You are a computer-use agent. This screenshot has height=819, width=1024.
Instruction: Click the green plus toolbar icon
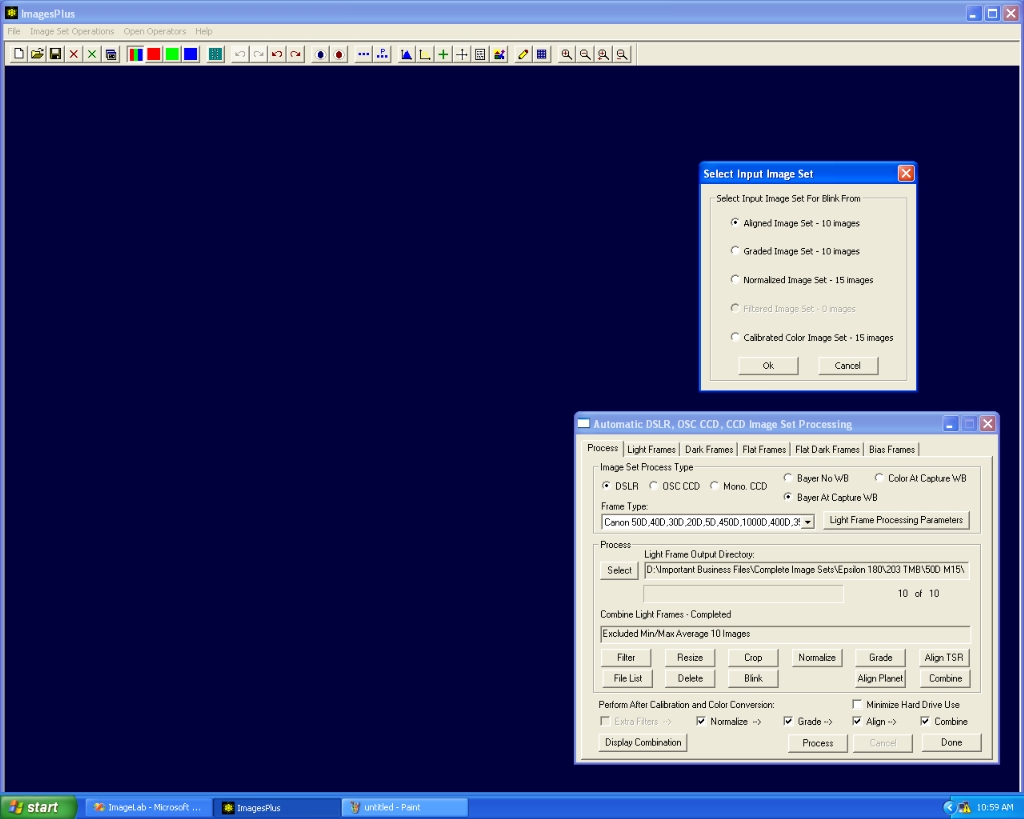(x=443, y=54)
